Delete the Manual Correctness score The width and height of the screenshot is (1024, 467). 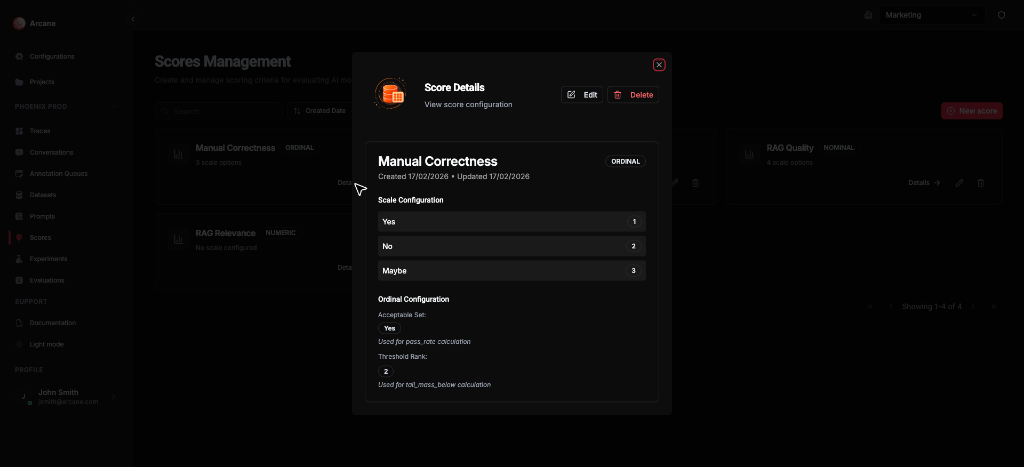click(633, 95)
